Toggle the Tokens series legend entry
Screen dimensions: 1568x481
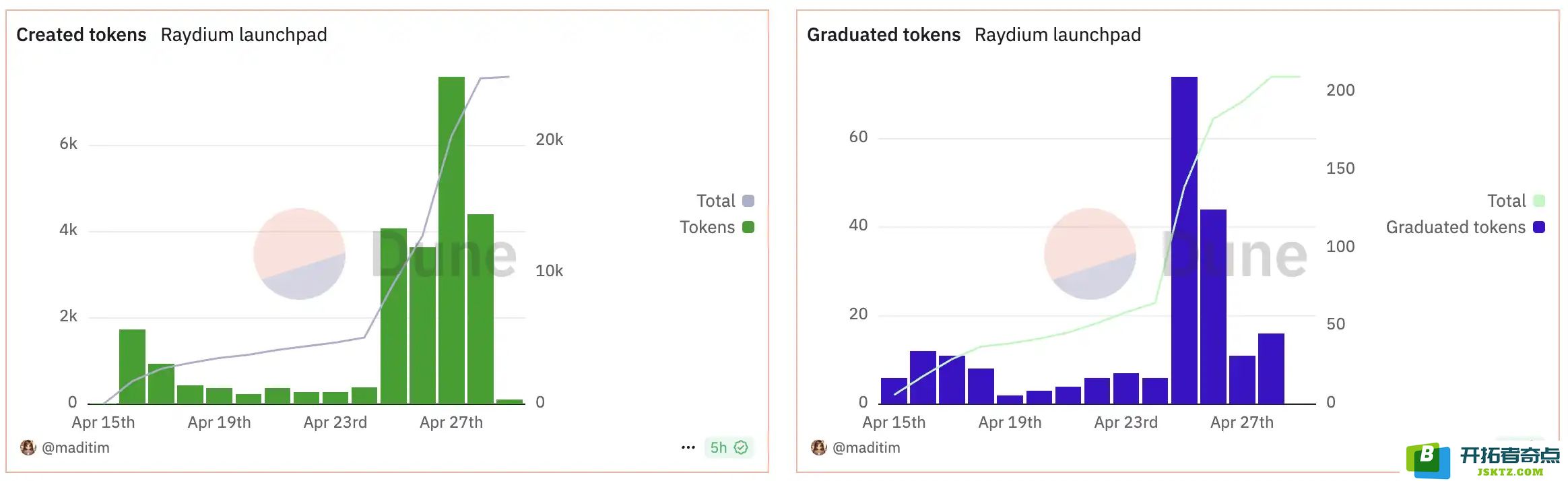[x=717, y=227]
